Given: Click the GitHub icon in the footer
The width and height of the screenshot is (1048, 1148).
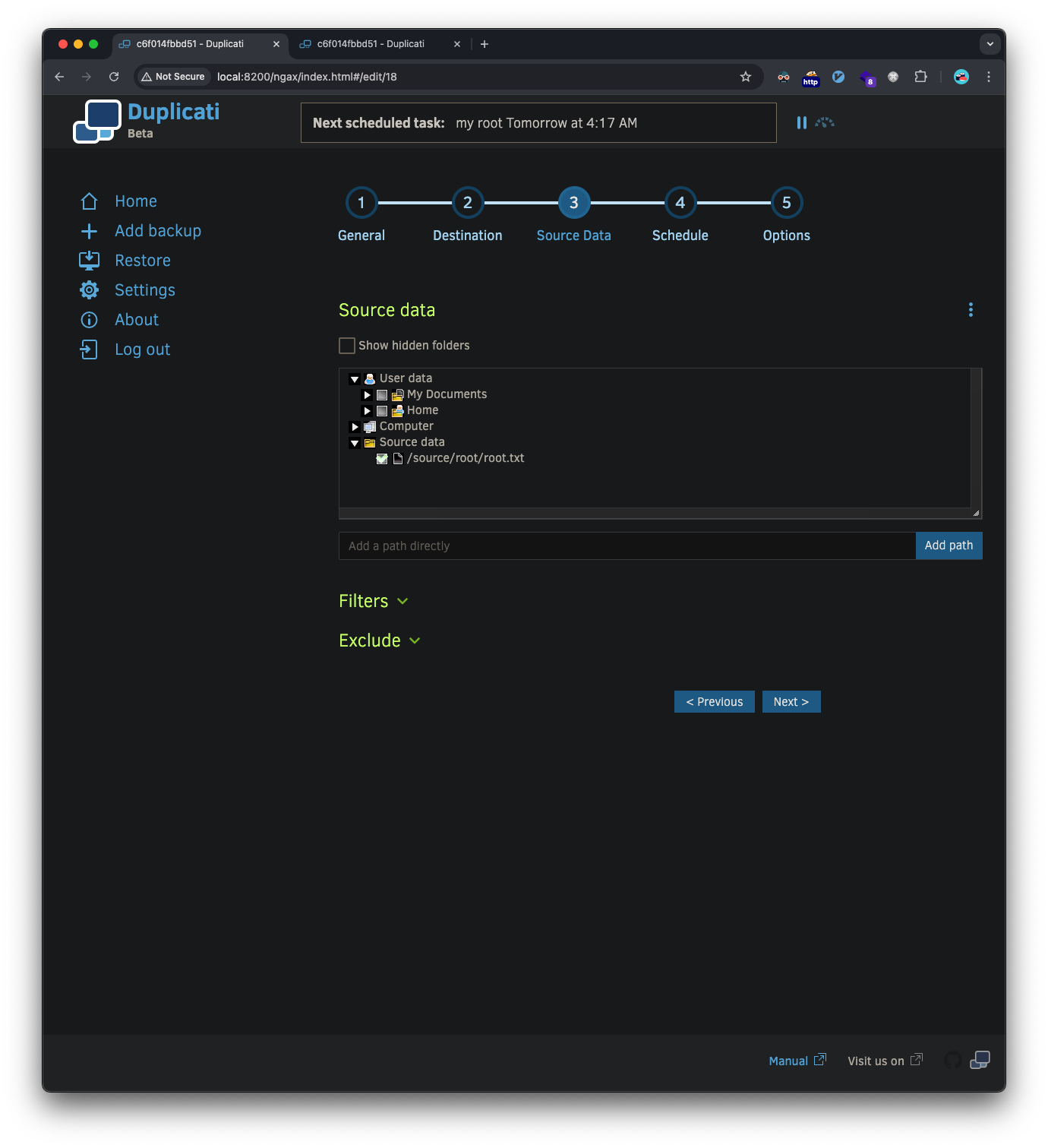Looking at the screenshot, I should 952,1060.
